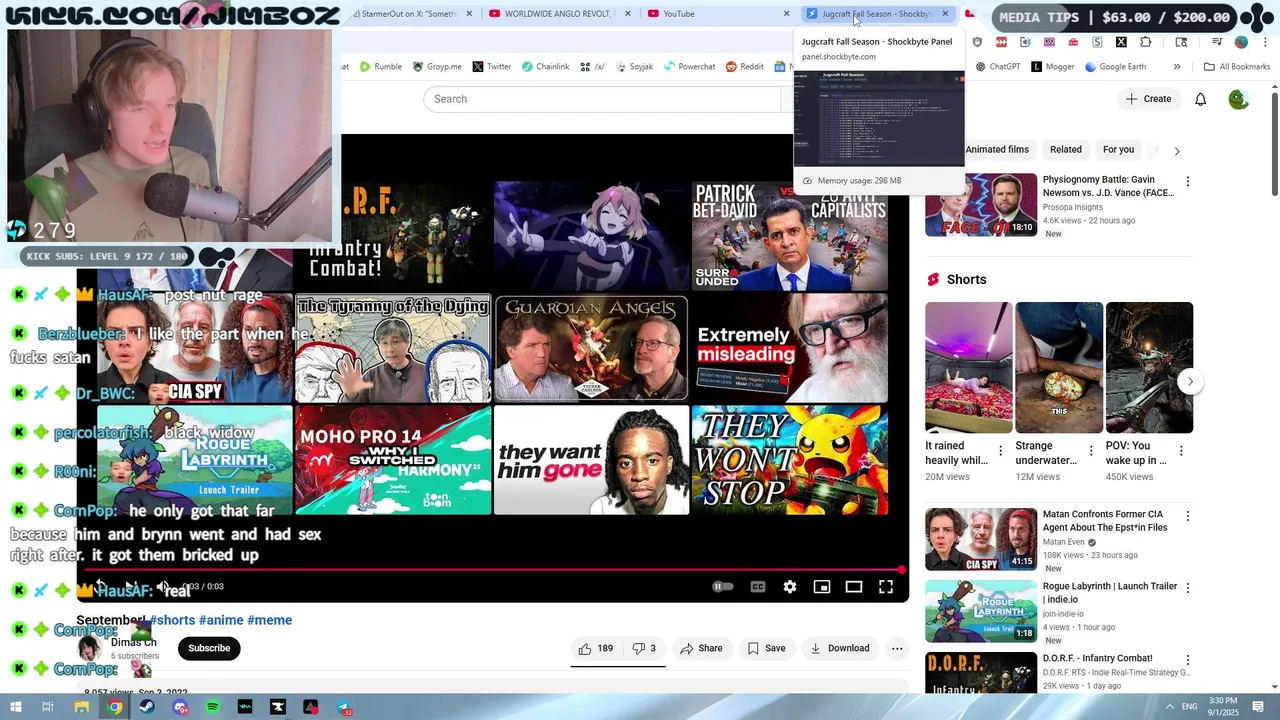This screenshot has width=1280, height=720.
Task: Open the Chrome extensions puzzle icon
Action: (1145, 42)
